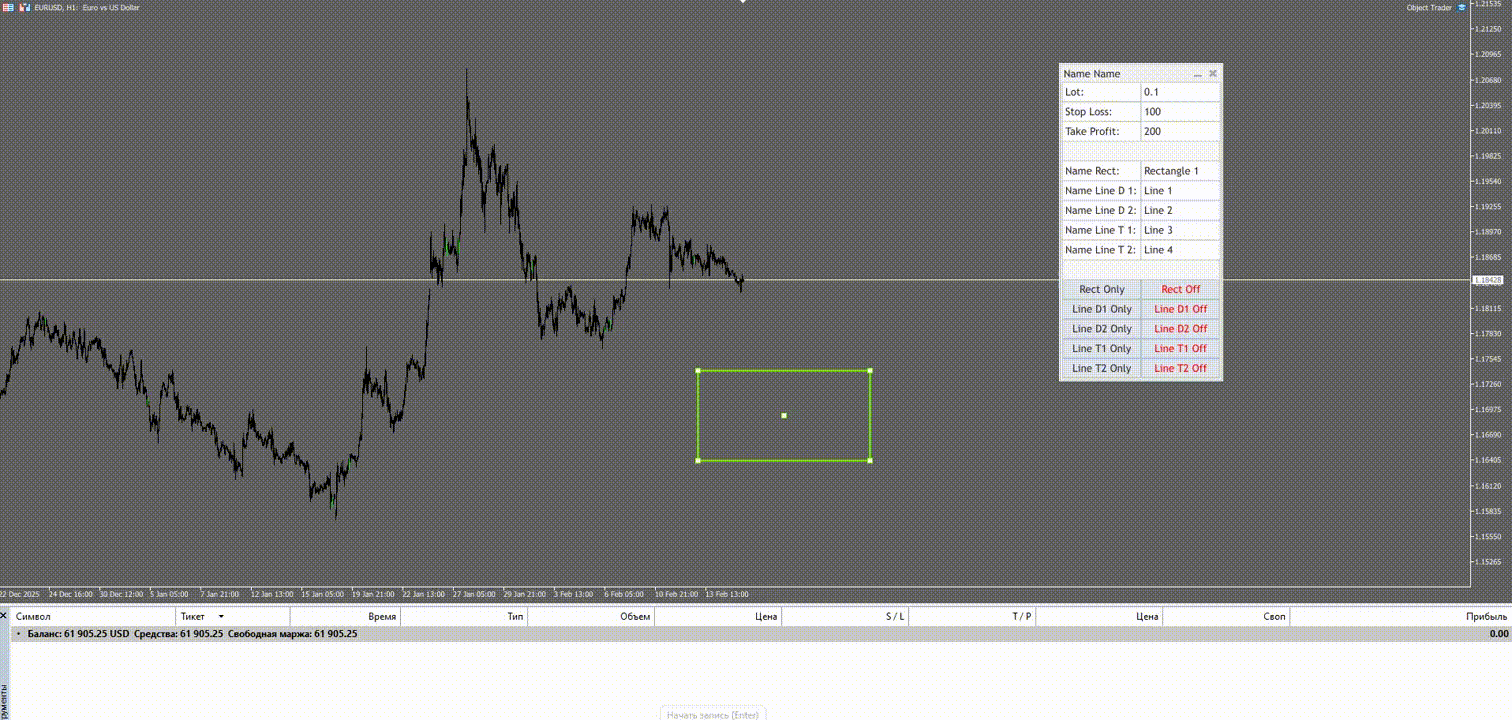Focus the Stop Loss field showing 100
Image resolution: width=1512 pixels, height=720 pixels.
pos(1181,112)
